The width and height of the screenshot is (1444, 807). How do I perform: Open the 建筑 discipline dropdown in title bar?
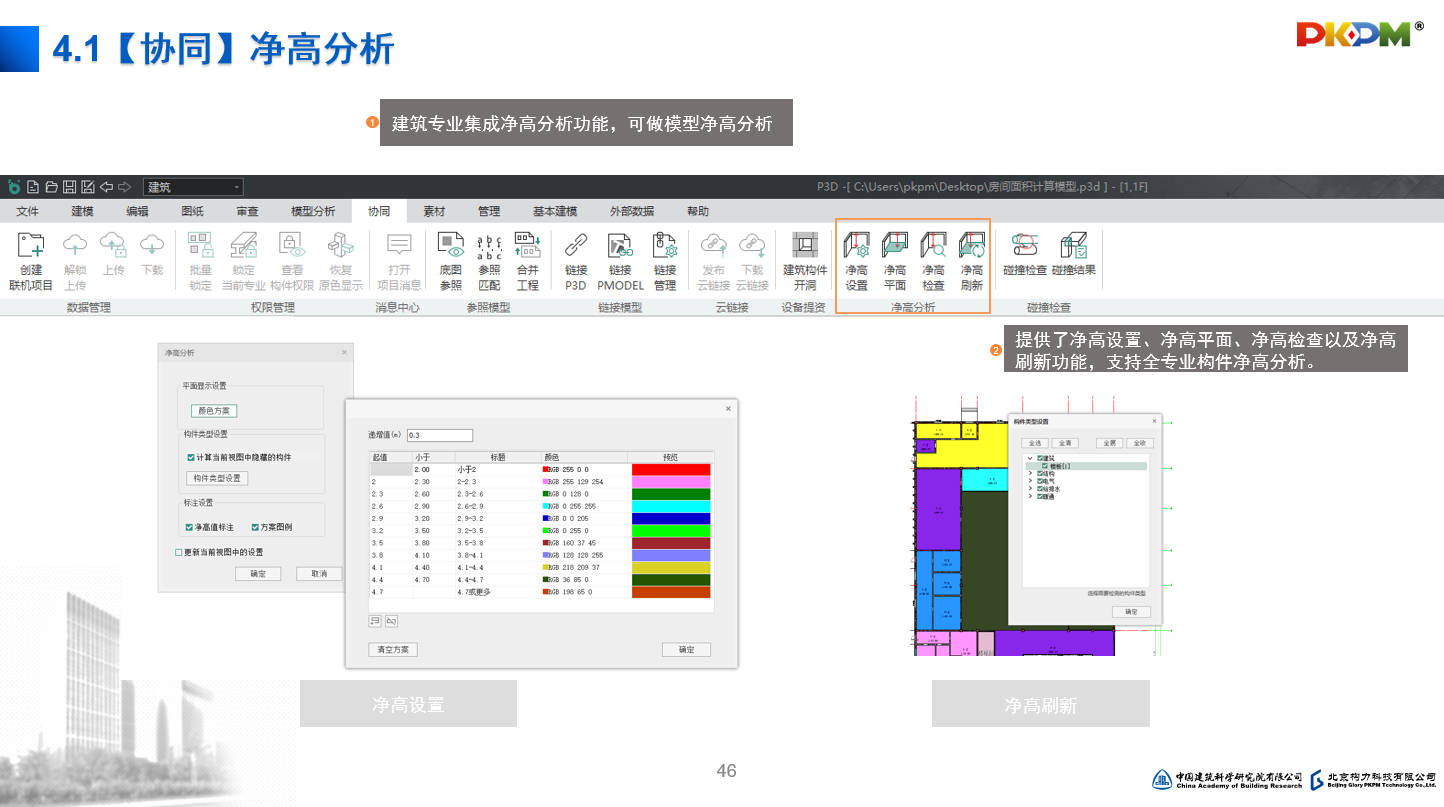192,187
